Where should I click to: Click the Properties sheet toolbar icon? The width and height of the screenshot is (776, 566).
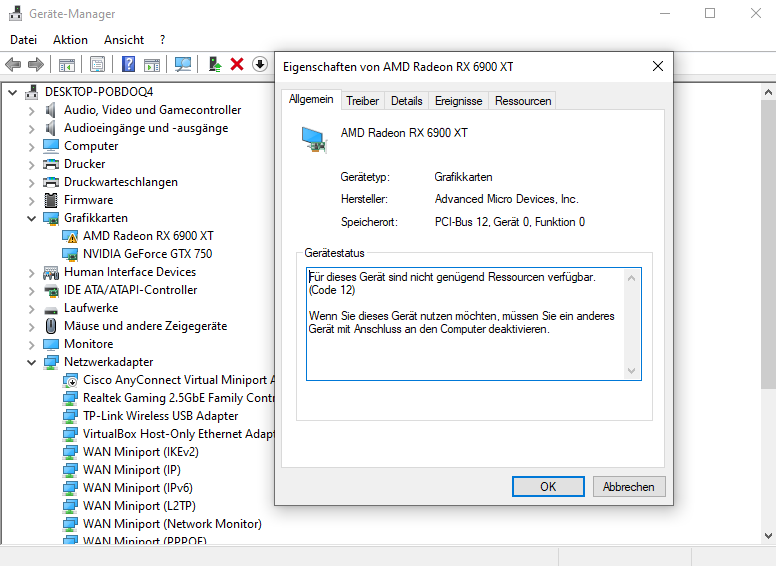tap(97, 64)
